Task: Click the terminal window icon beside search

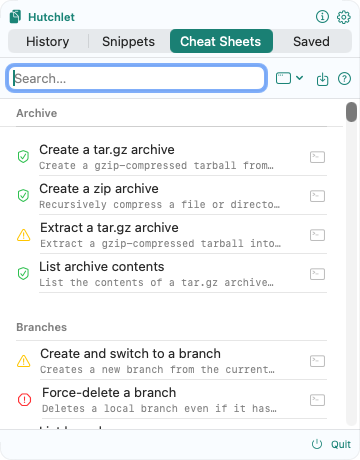Action: (283, 78)
